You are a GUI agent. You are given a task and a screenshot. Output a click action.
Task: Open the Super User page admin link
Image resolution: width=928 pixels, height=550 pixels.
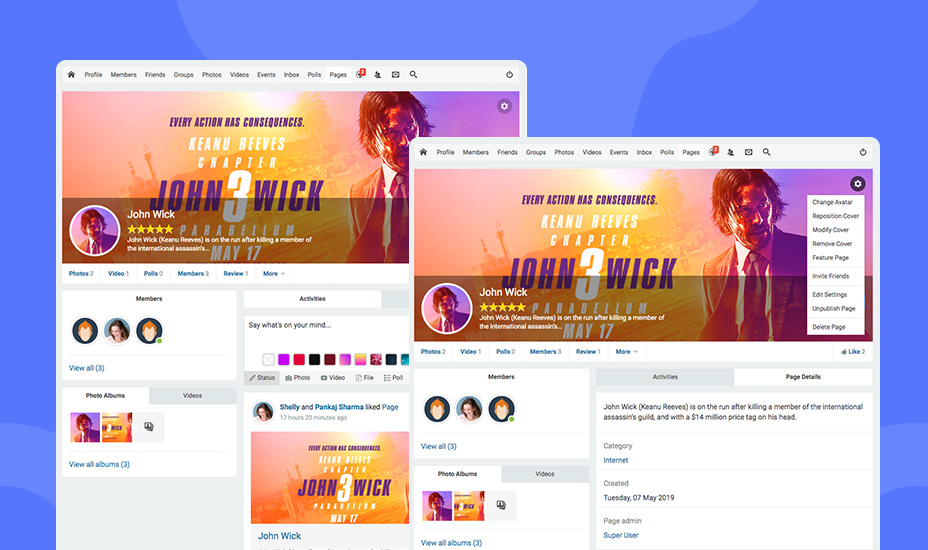[621, 535]
